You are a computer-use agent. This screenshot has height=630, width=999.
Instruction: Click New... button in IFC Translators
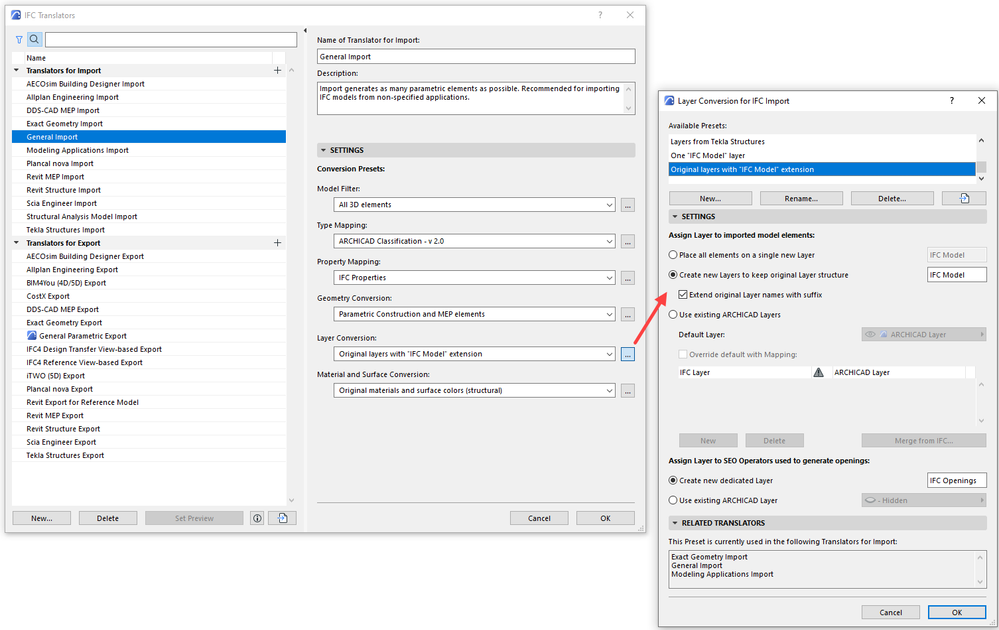[x=42, y=519]
